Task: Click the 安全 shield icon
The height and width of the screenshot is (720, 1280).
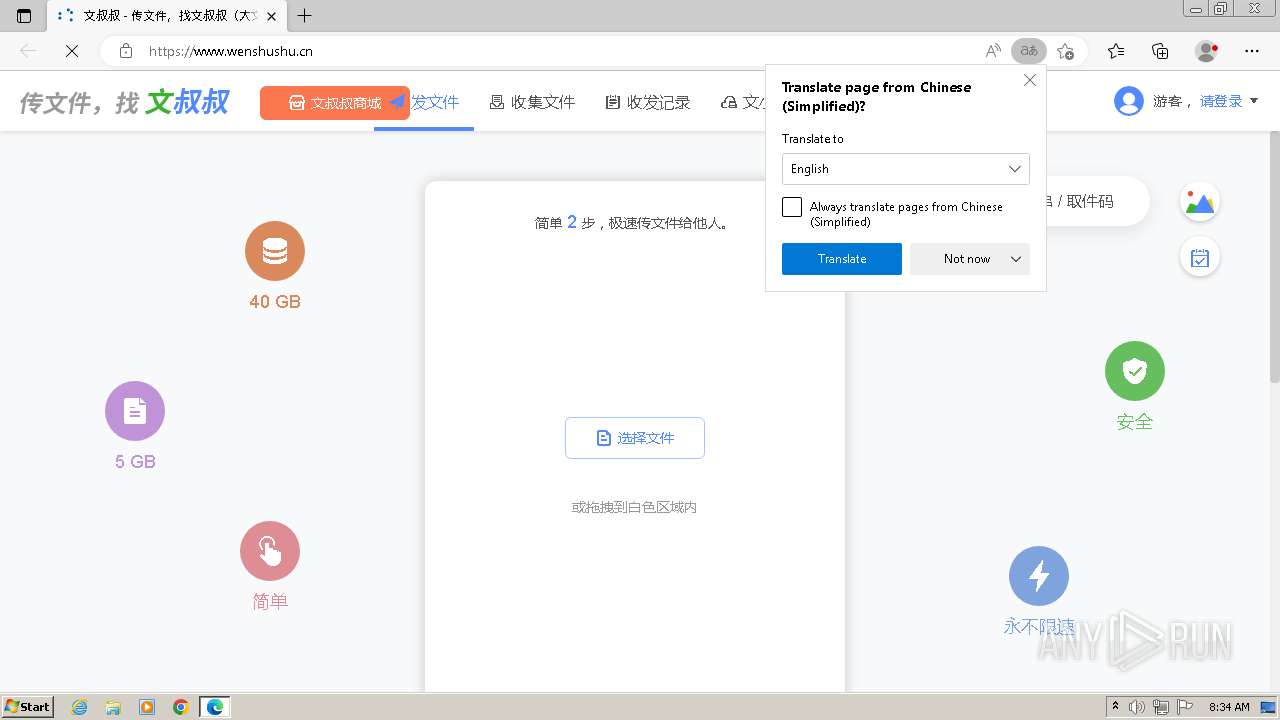Action: [1135, 371]
